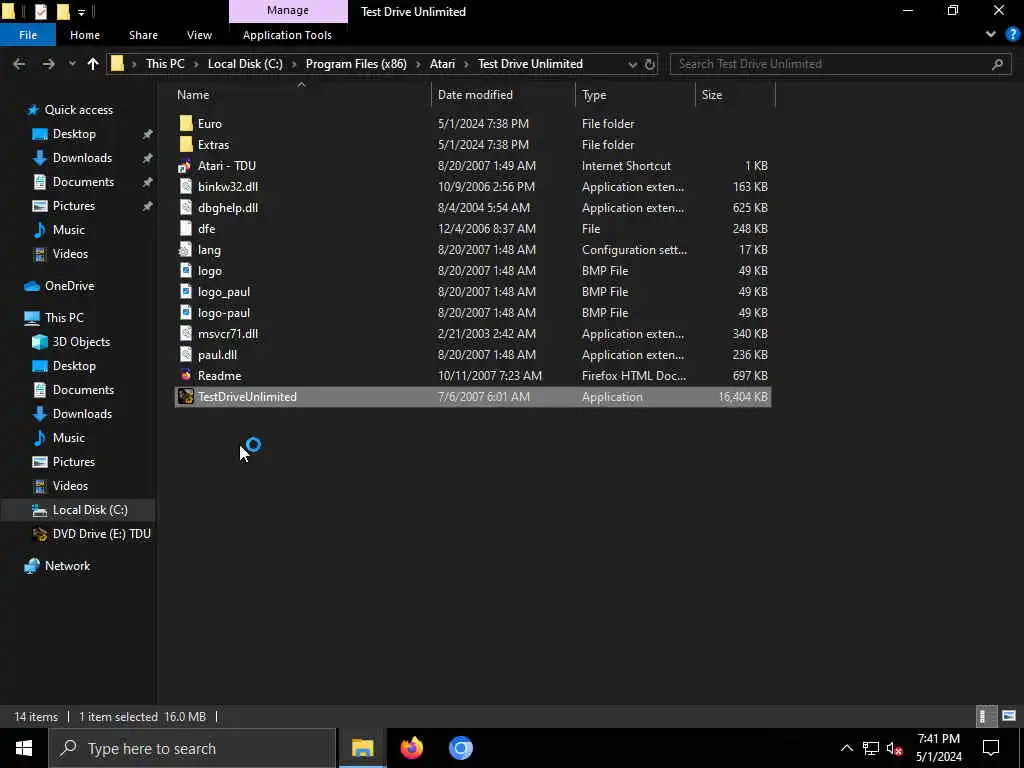Click the muted volume tray icon
Viewport: 1024px width, 768px height.
click(895, 748)
